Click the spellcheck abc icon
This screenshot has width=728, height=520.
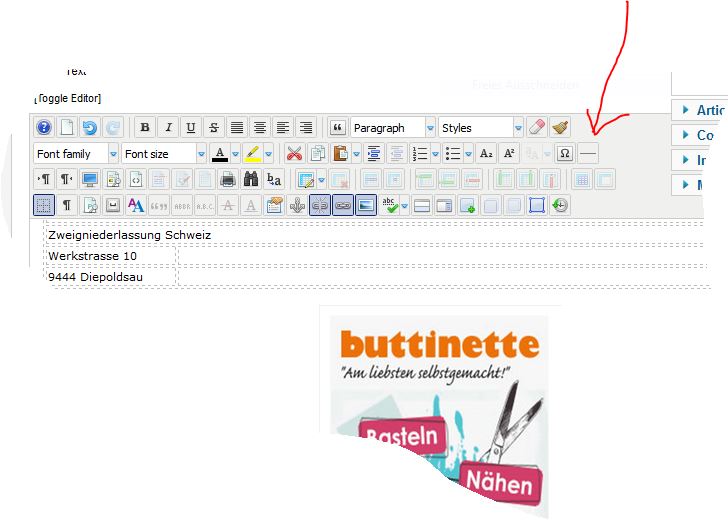tap(389, 205)
